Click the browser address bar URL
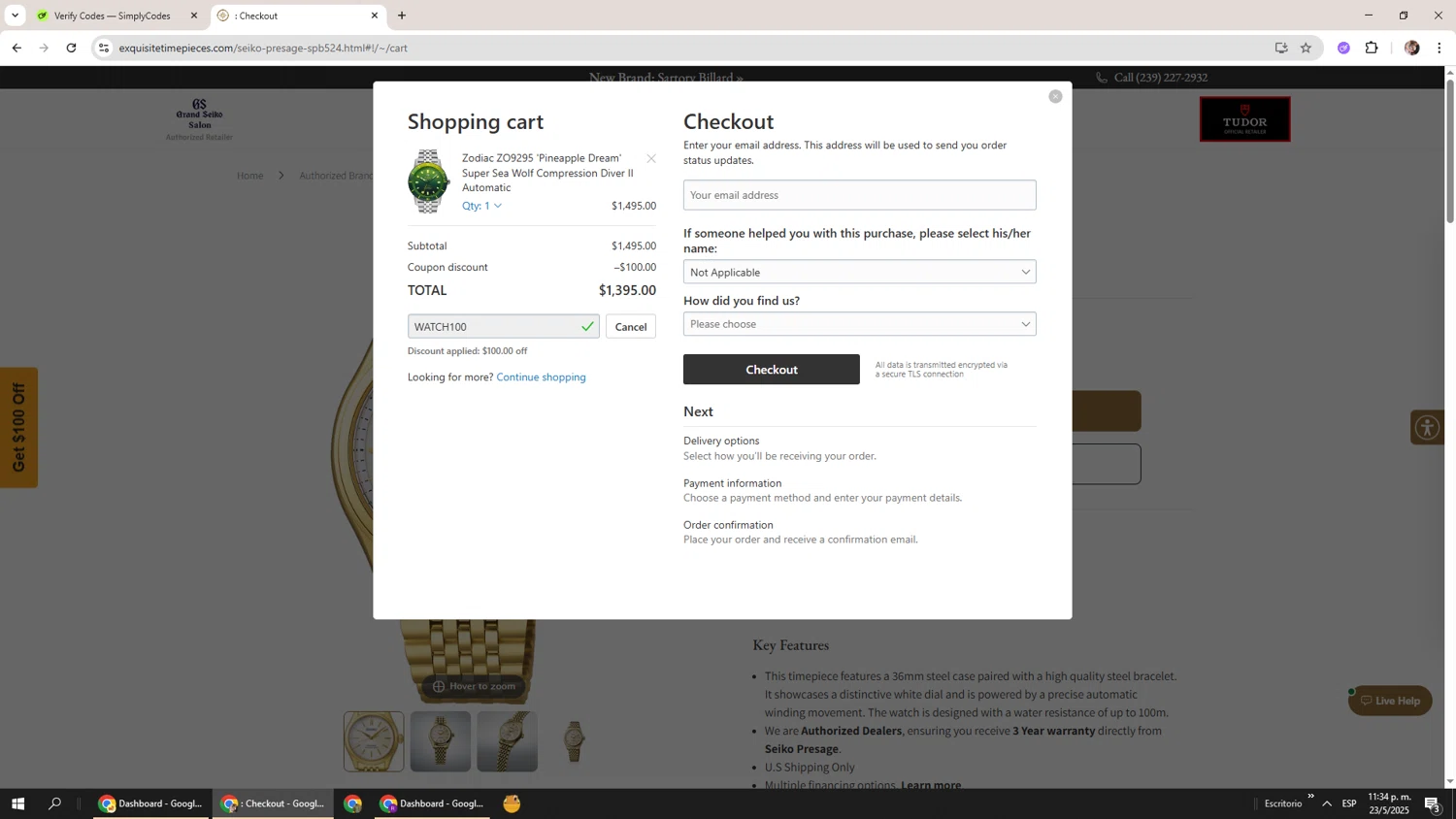This screenshot has height=819, width=1456. 263,48
